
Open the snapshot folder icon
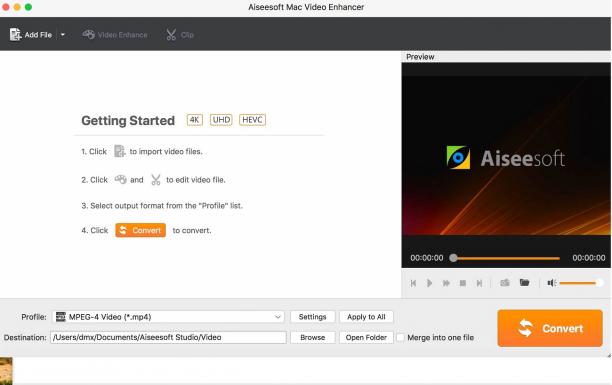525,282
